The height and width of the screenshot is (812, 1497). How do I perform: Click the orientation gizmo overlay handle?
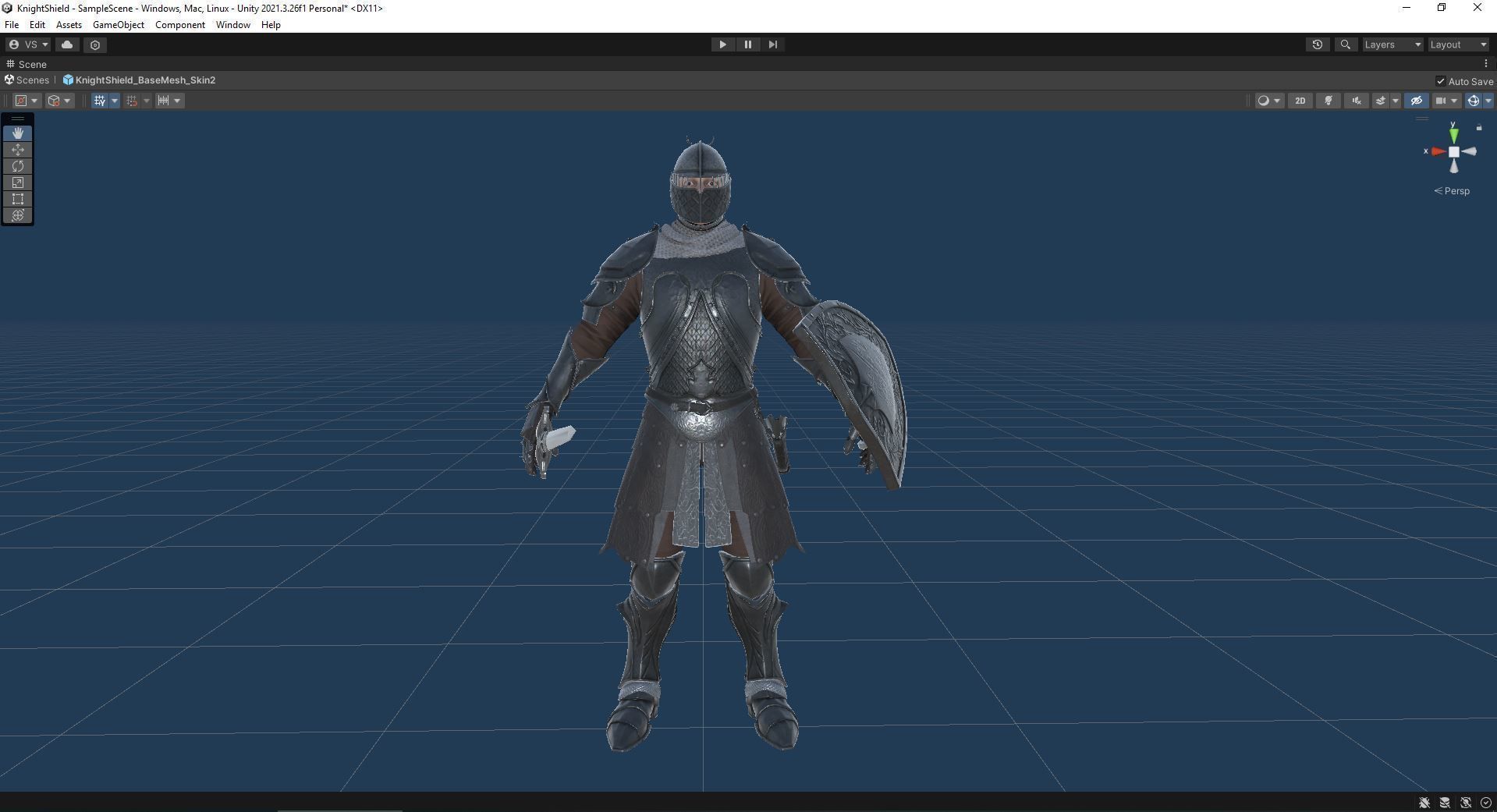1422,119
